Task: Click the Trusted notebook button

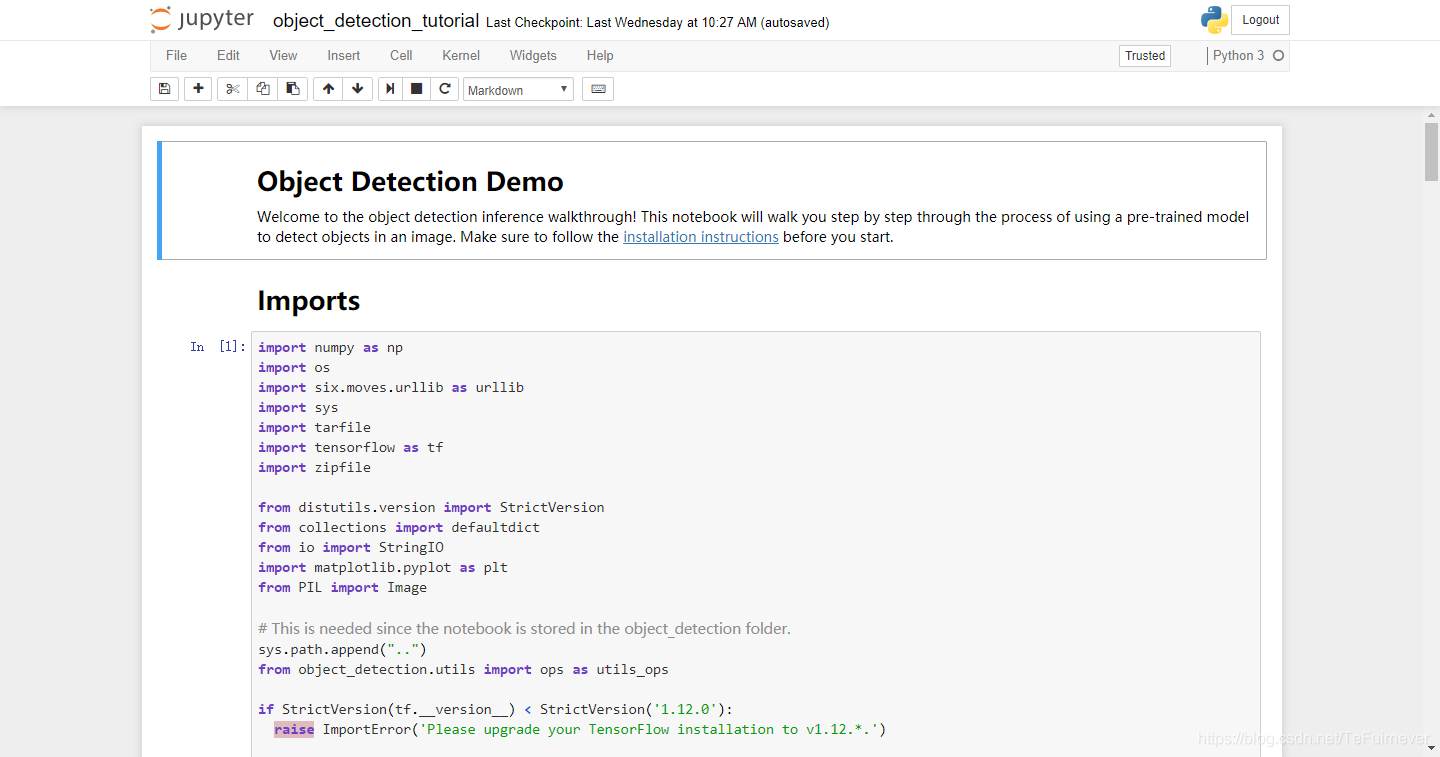Action: click(1145, 56)
